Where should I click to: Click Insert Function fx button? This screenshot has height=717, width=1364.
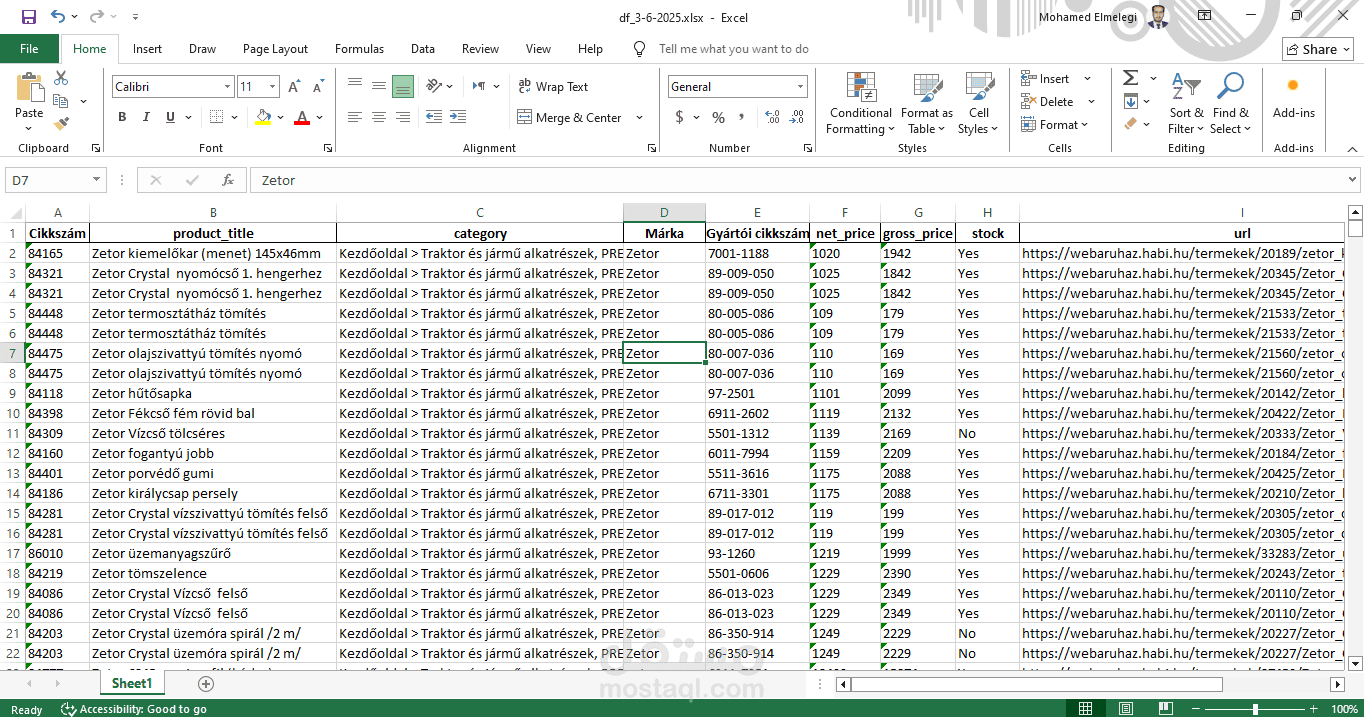tap(228, 180)
